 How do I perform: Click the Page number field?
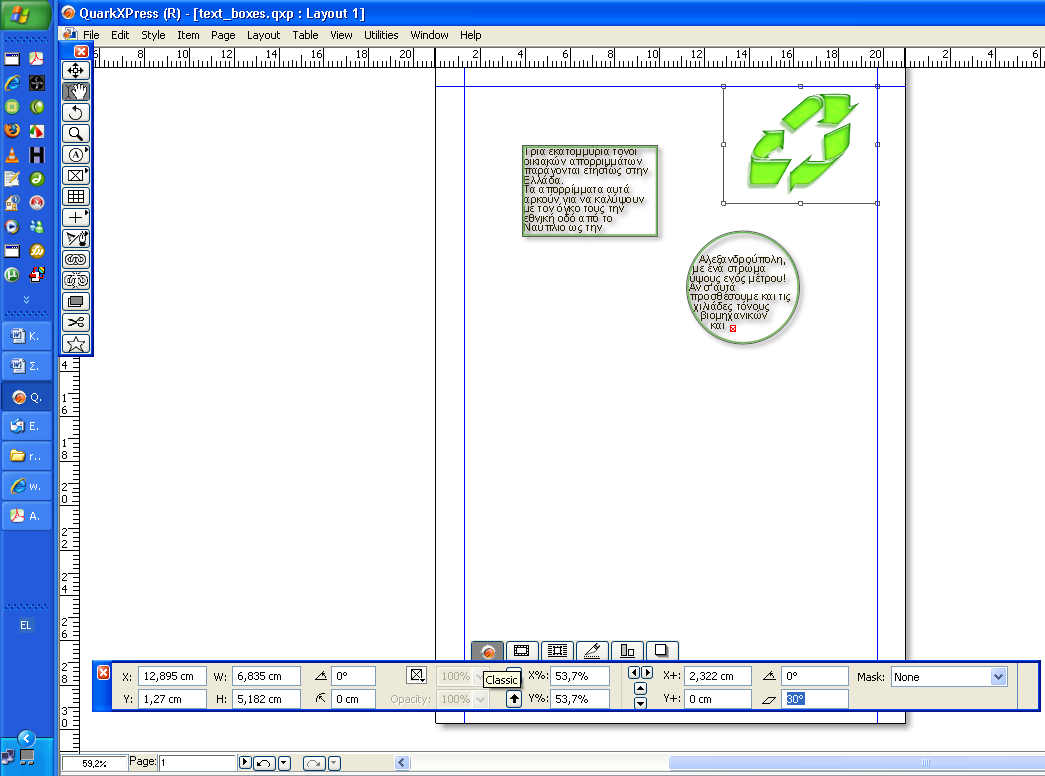coord(197,762)
